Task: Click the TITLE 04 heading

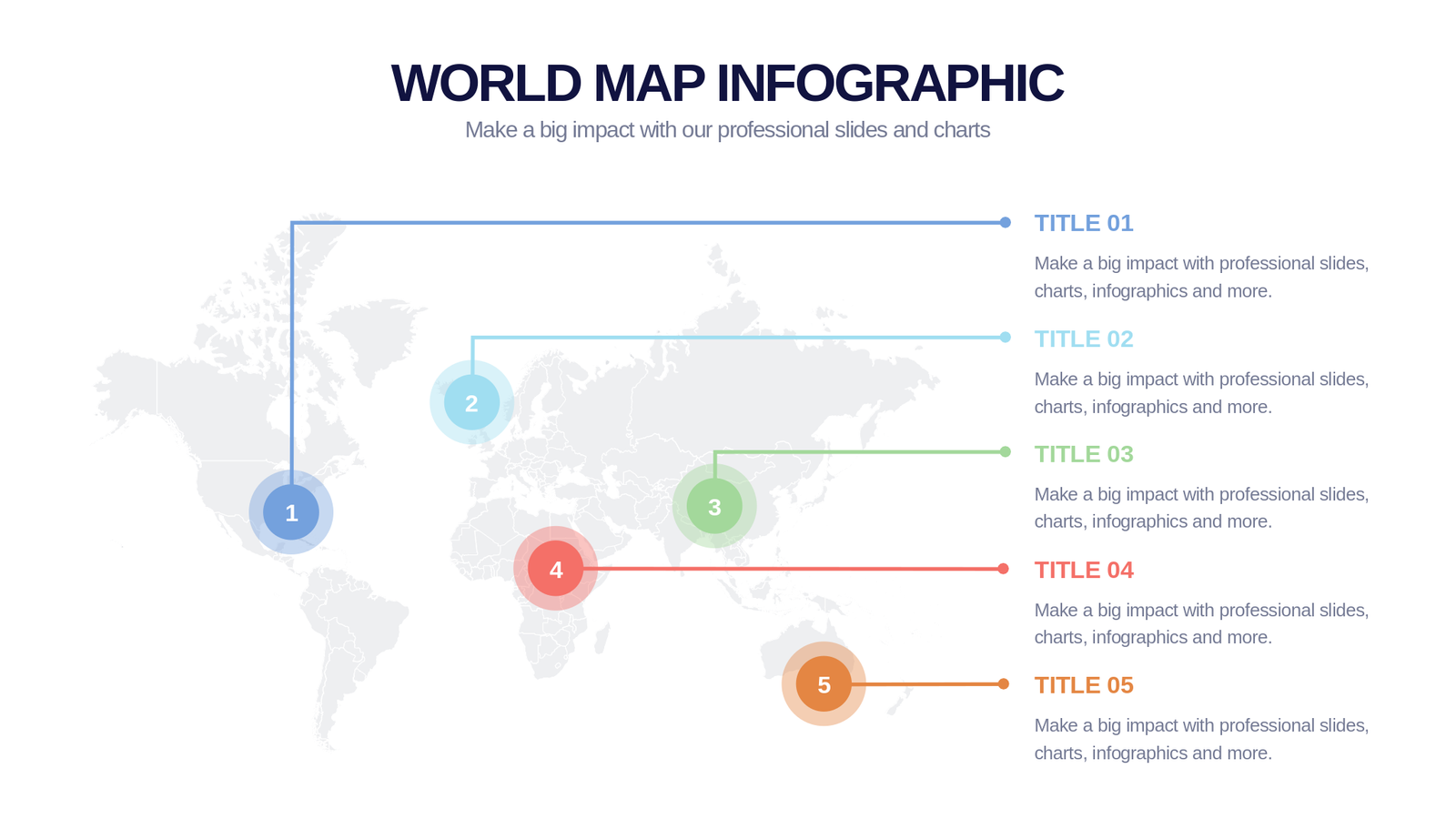Action: pos(1083,570)
